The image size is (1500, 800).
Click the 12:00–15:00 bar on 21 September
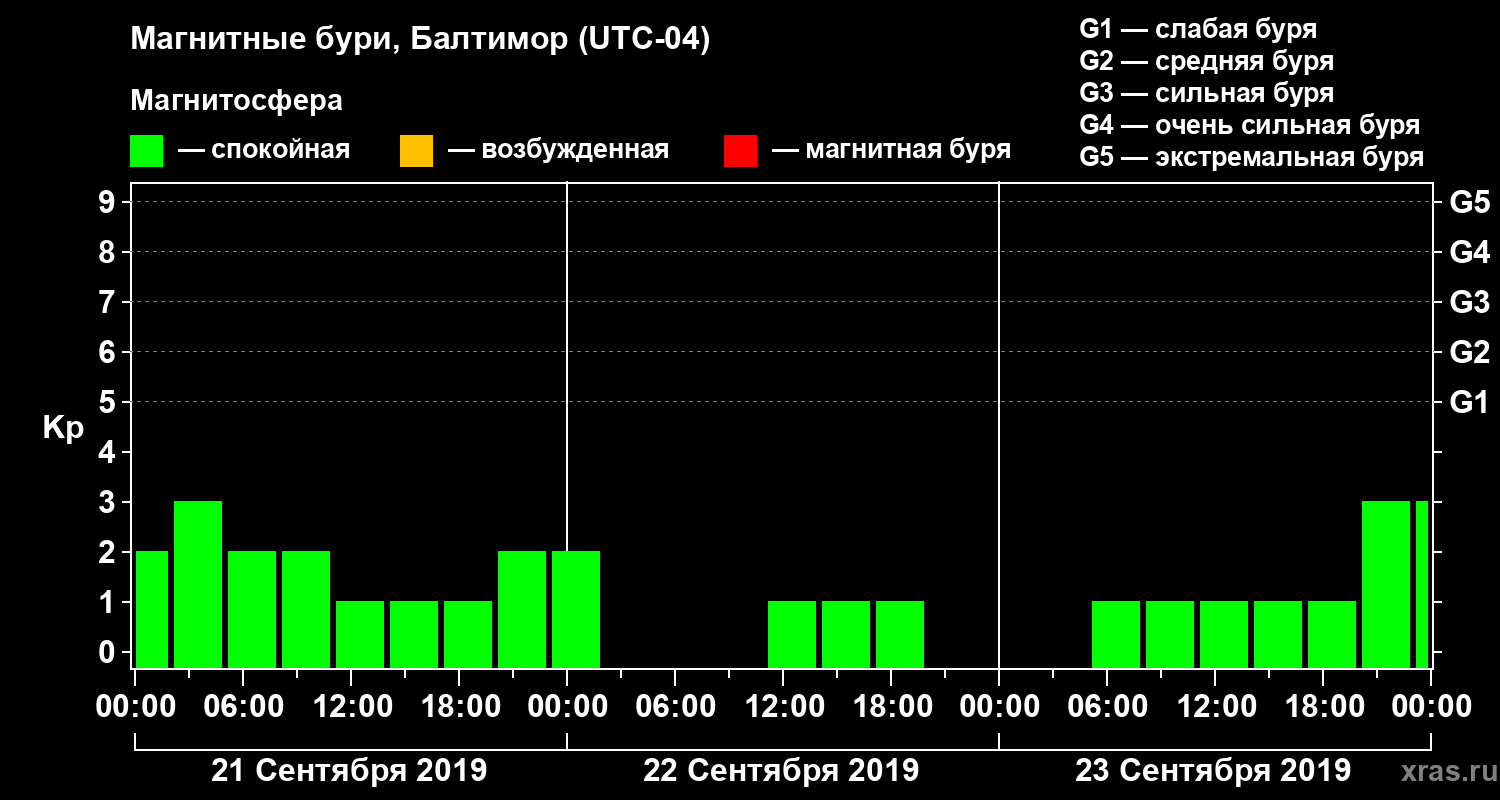(x=360, y=634)
